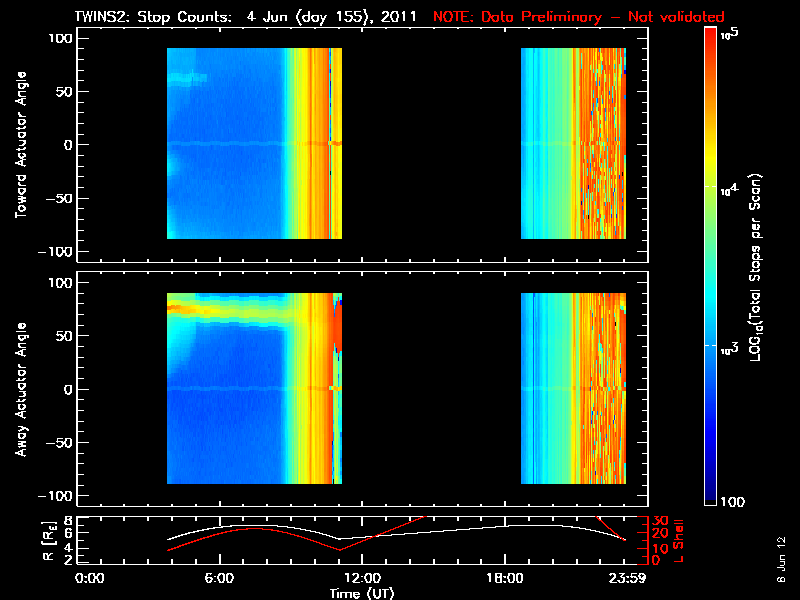This screenshot has width=800, height=600.
Task: Click the color bar legend
Action: click(x=711, y=266)
